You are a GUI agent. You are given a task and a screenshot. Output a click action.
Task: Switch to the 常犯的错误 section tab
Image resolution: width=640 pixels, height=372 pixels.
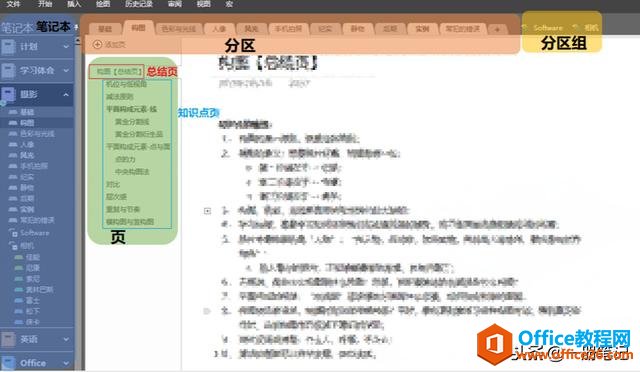[x=463, y=29]
